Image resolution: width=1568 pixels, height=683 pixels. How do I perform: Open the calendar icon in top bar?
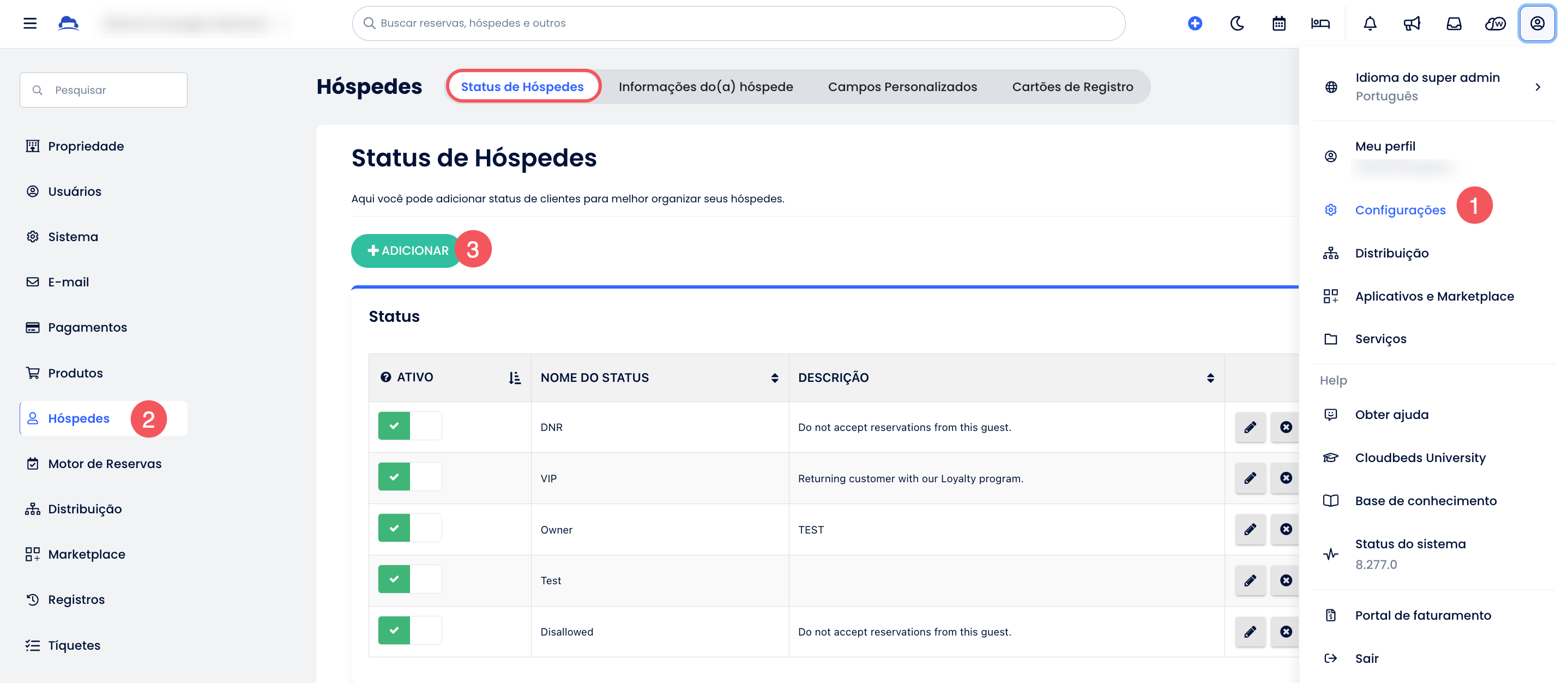point(1278,23)
